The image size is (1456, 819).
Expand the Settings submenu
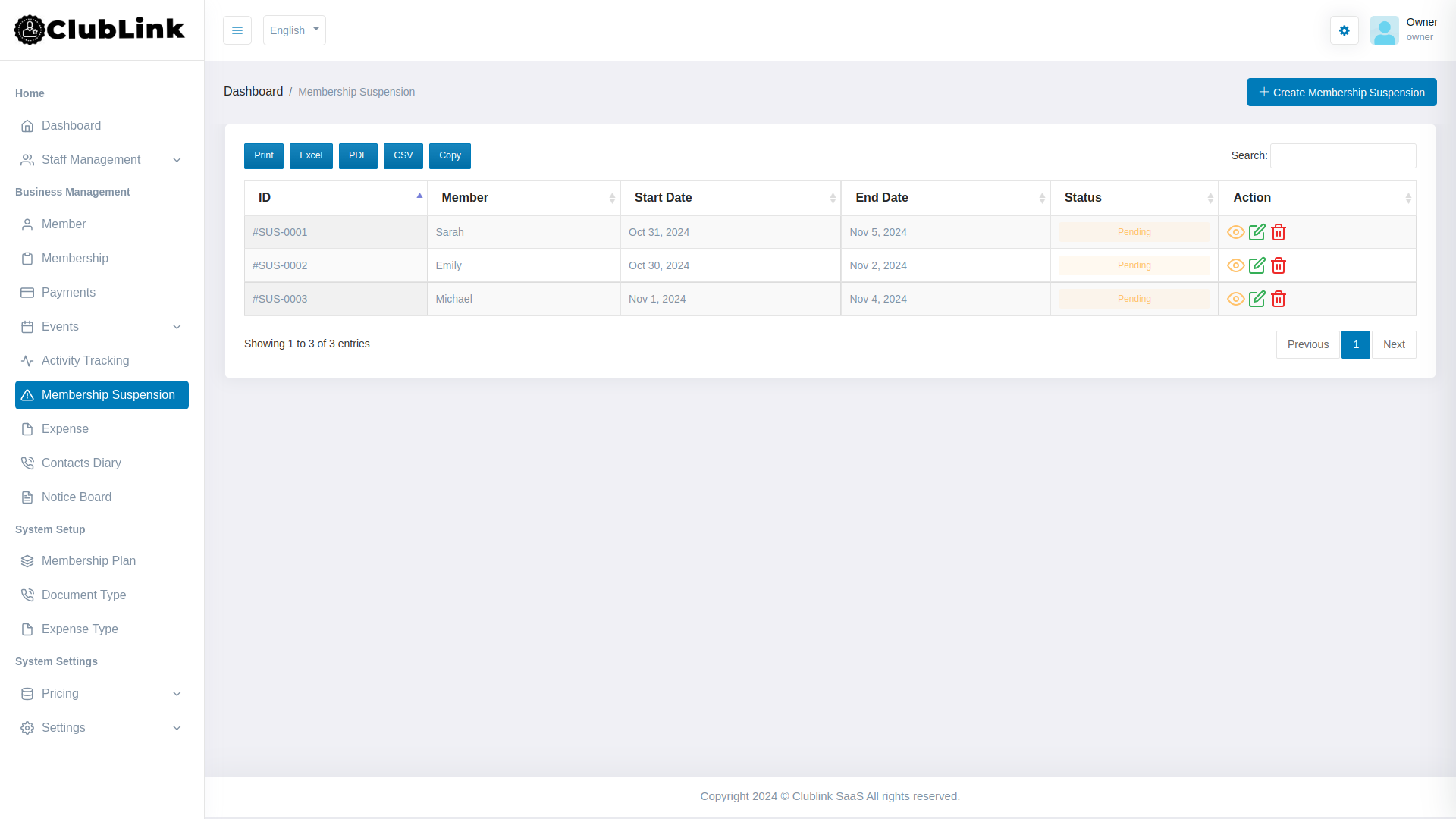coord(177,728)
